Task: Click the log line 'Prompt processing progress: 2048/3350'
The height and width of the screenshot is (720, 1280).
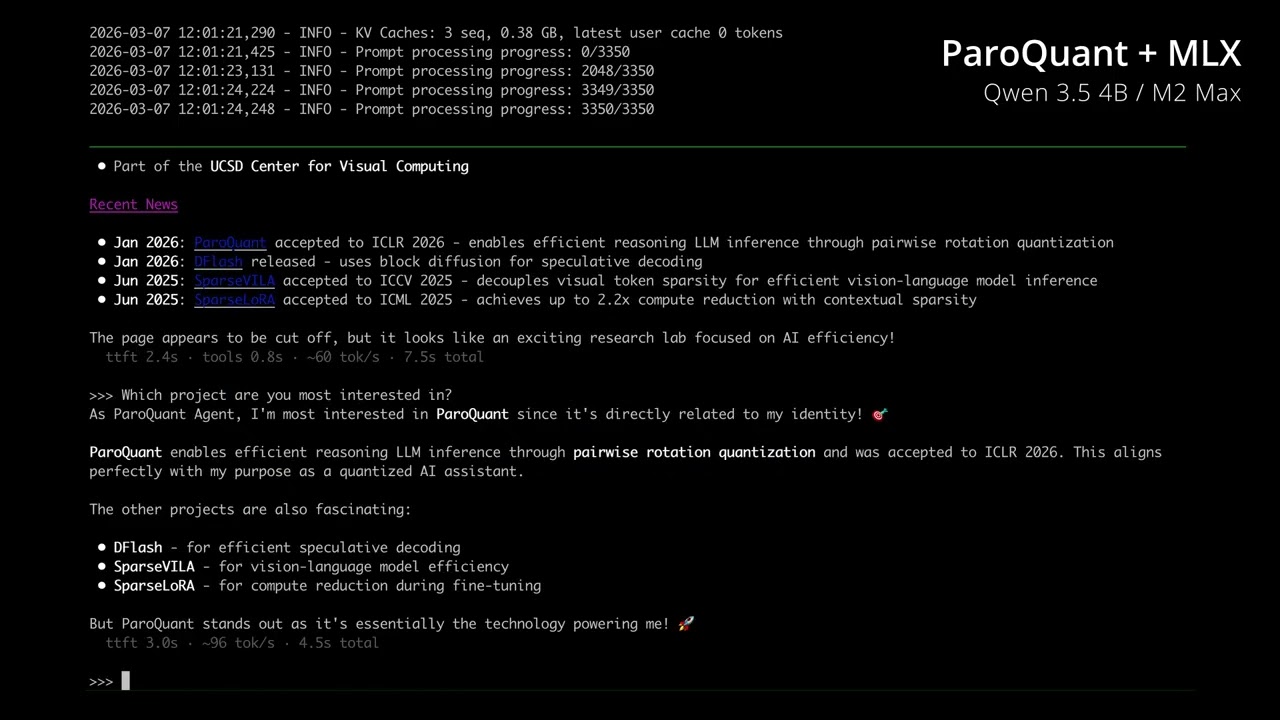Action: (371, 71)
